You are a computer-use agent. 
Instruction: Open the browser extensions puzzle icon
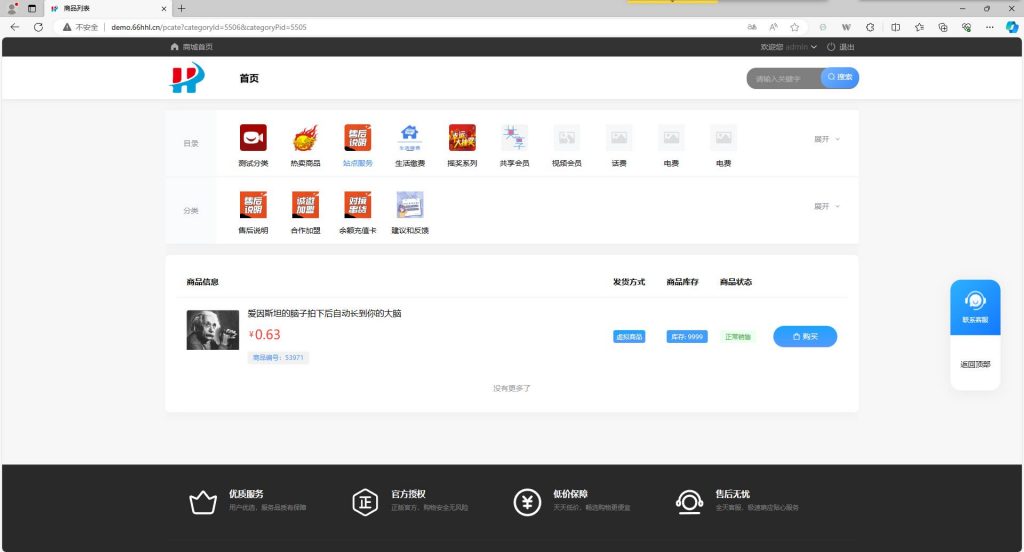(870, 27)
